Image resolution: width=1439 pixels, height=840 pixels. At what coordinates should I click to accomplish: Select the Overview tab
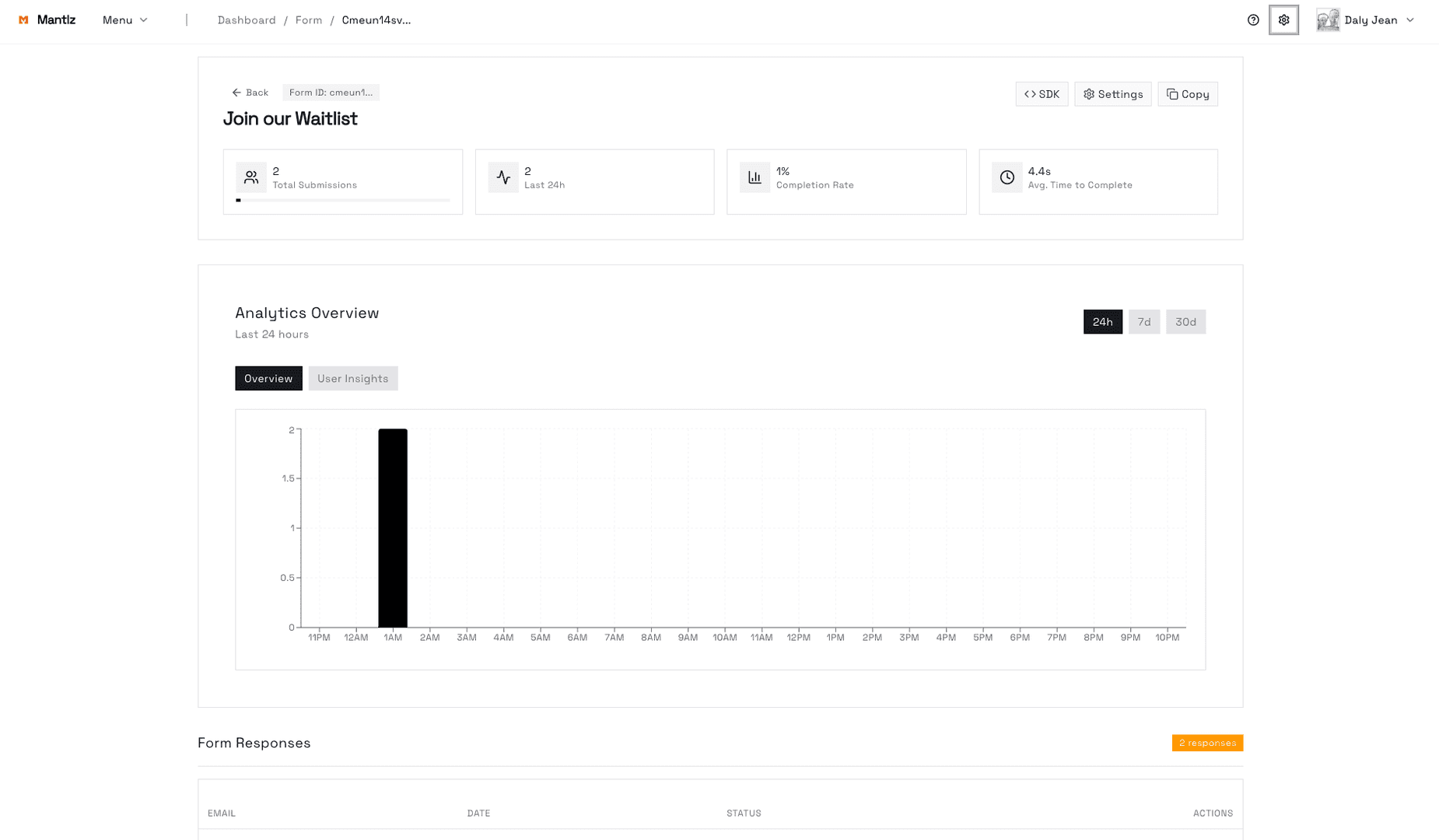pyautogui.click(x=268, y=379)
